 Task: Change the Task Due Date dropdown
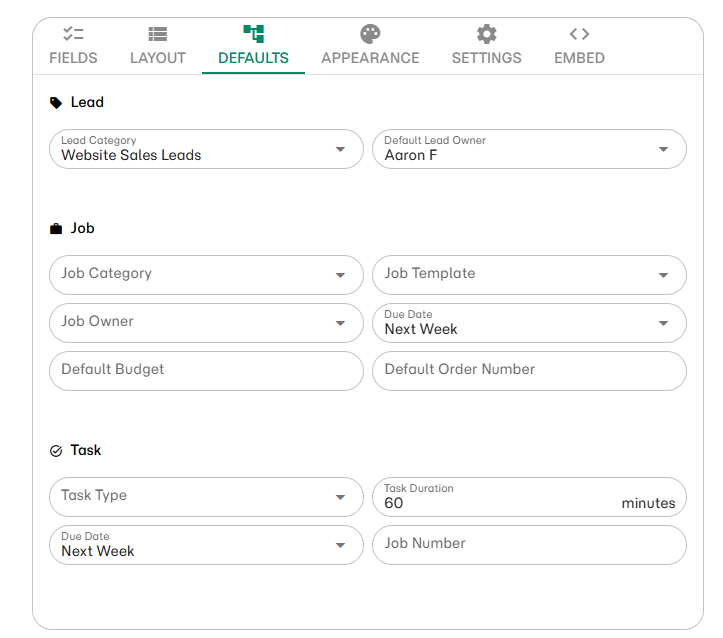206,545
